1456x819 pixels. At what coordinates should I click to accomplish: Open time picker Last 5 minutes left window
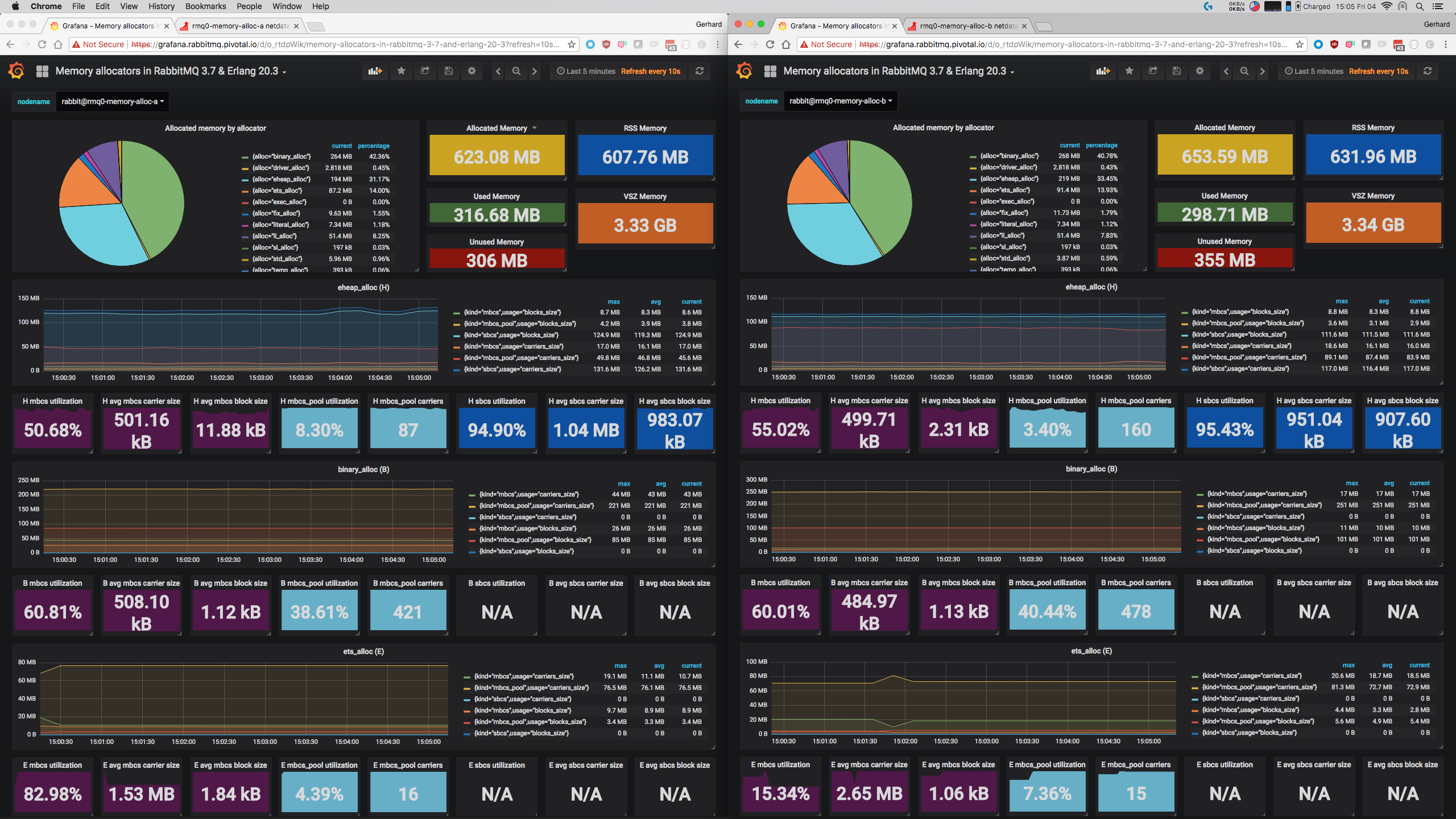click(x=618, y=71)
